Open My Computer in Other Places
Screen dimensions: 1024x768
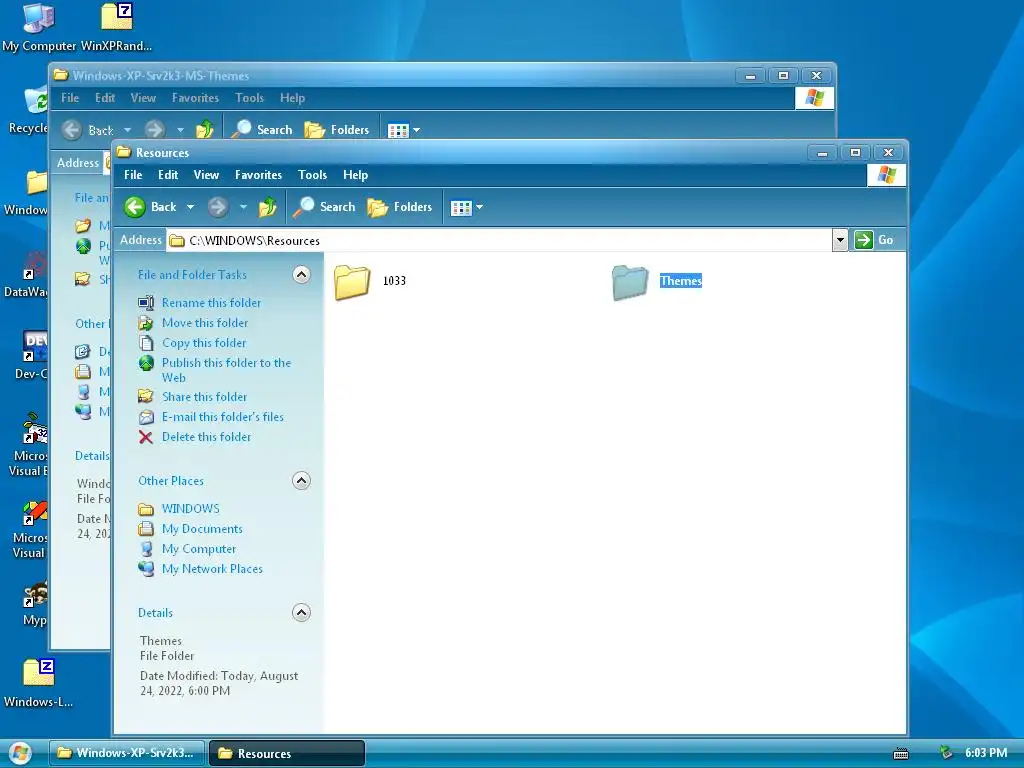pos(199,549)
